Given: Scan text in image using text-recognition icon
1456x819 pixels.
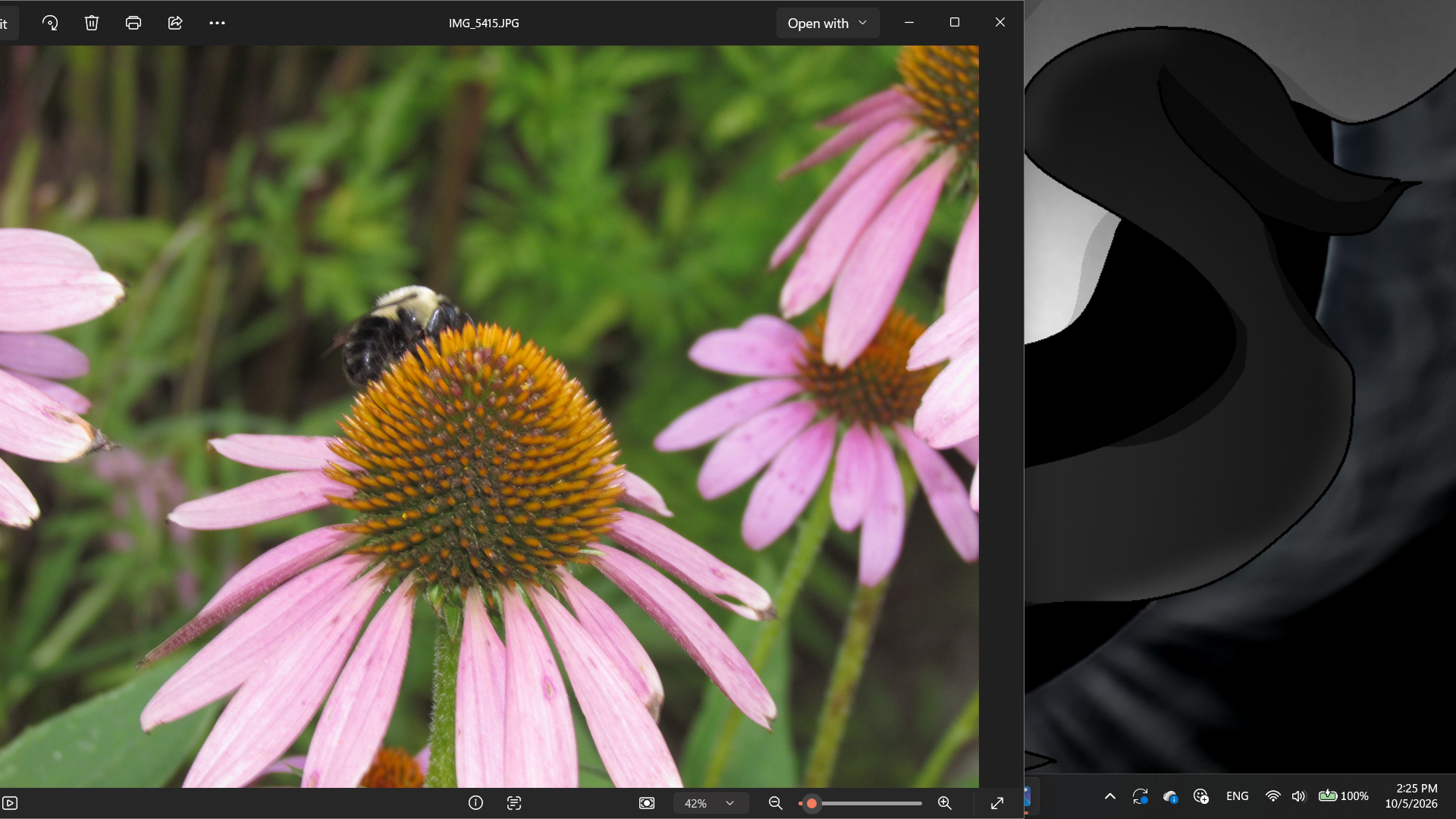Looking at the screenshot, I should pyautogui.click(x=514, y=802).
